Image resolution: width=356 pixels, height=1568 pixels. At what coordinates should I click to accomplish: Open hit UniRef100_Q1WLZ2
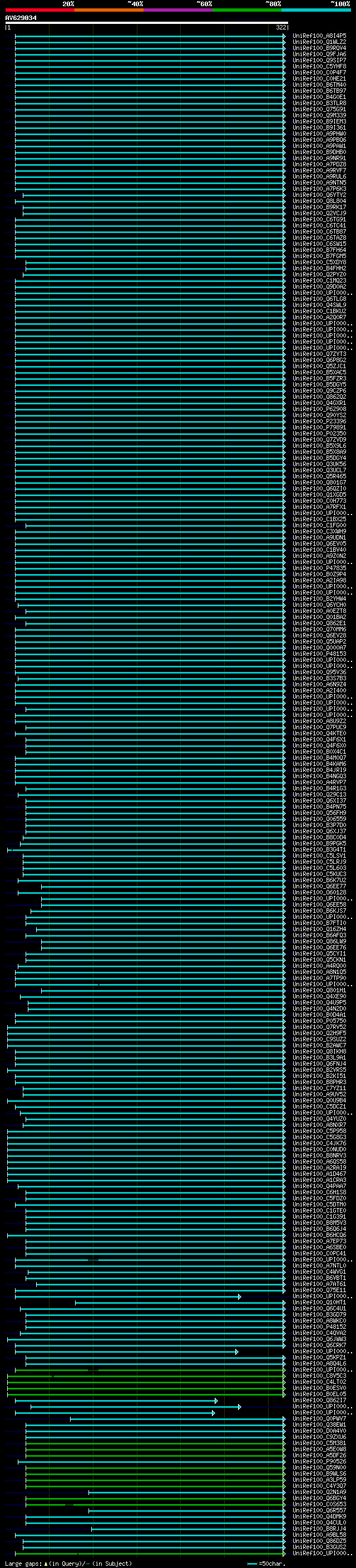coord(319,42)
